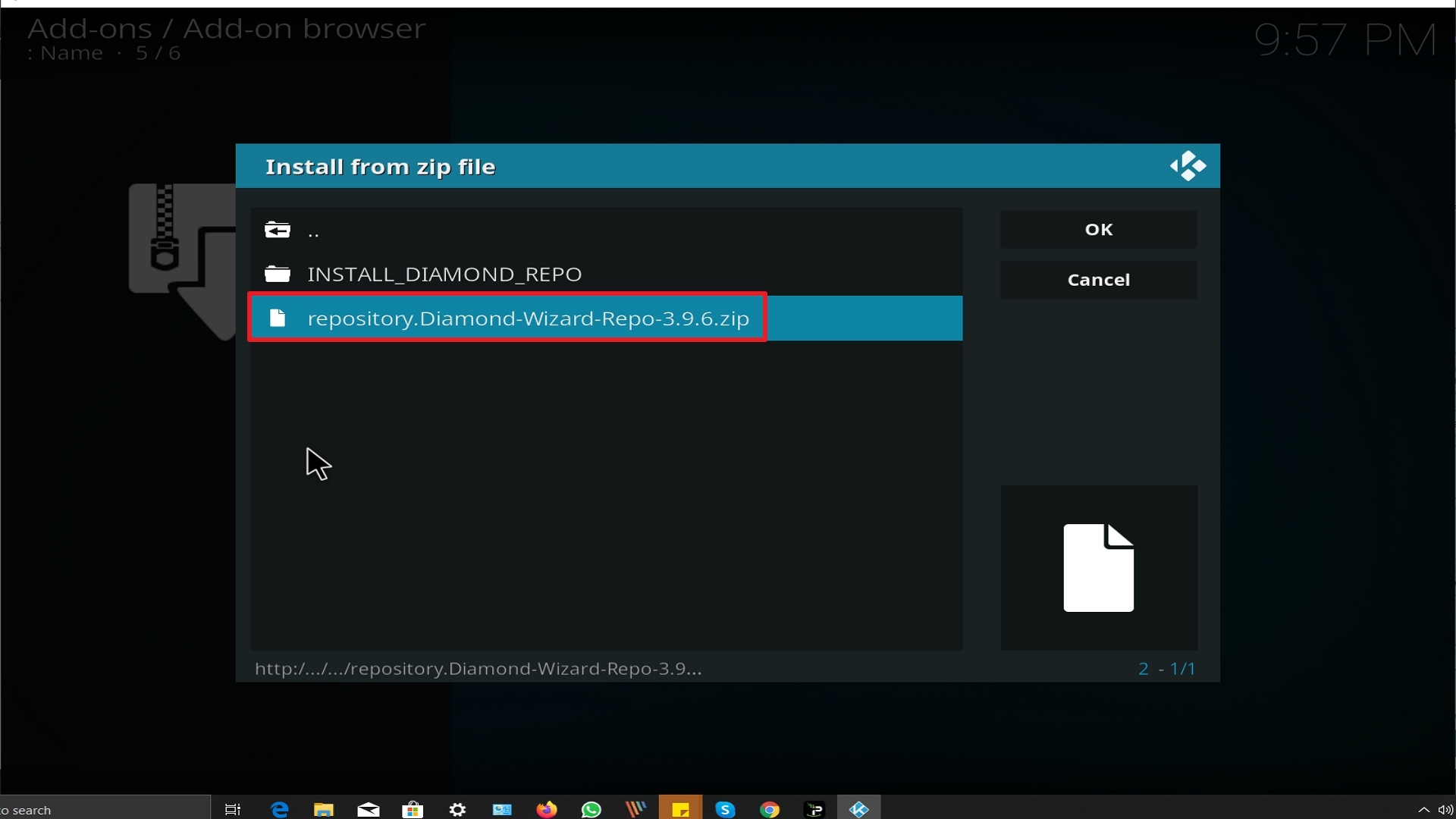Open Microsoft Store from the taskbar
This screenshot has height=819, width=1456.
tap(413, 809)
